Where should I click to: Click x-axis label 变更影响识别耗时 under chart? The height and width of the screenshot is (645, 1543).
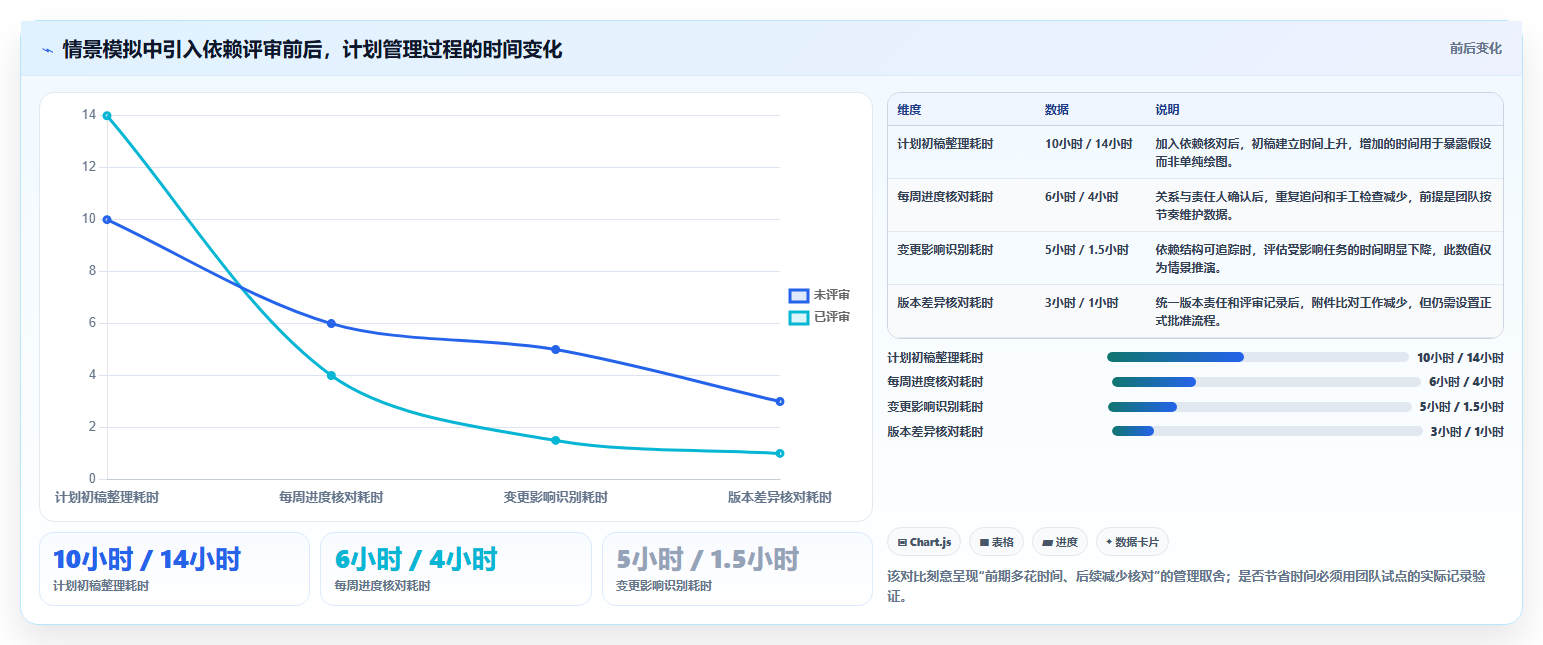tap(556, 497)
